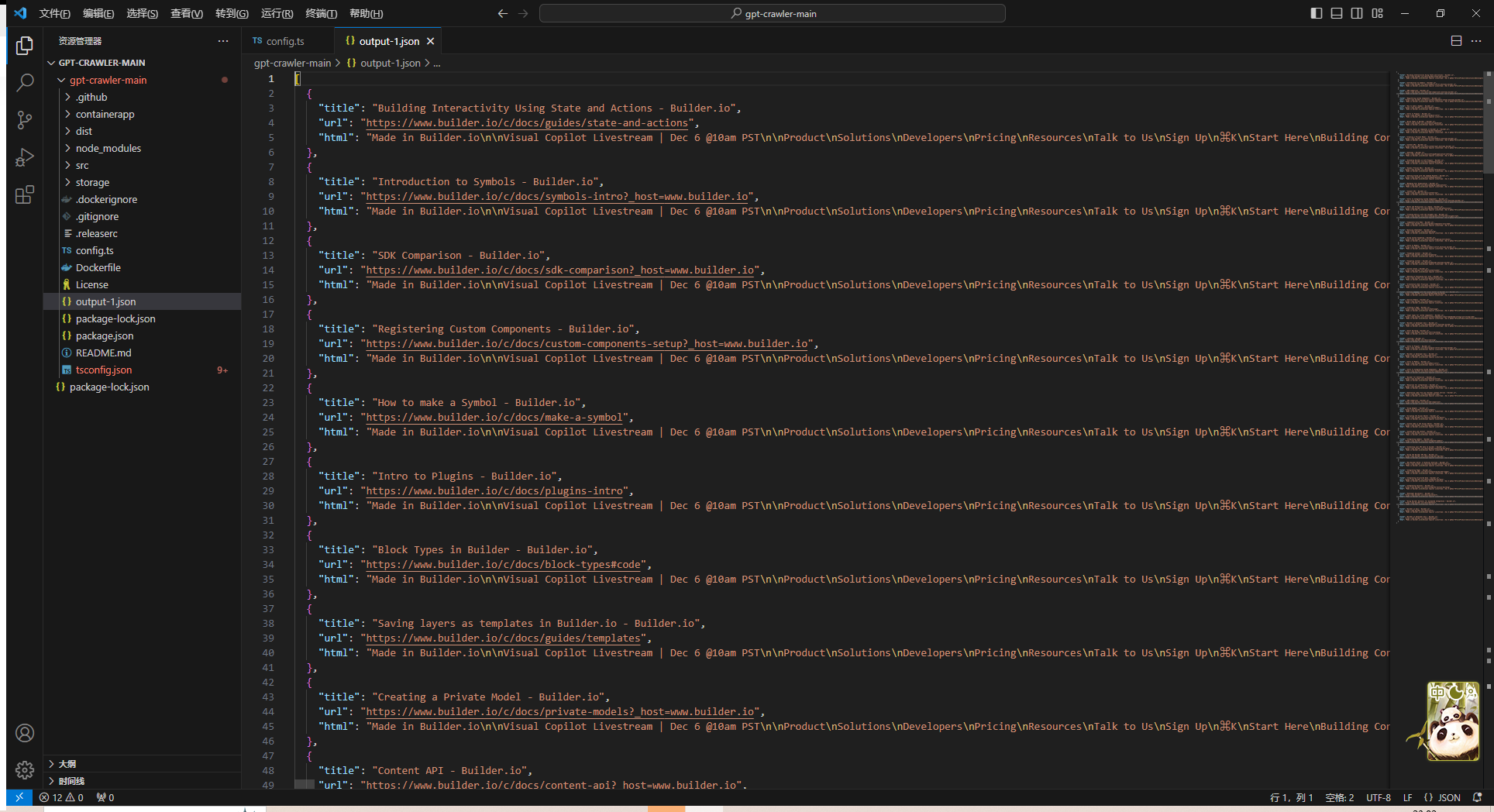Open the Accounts menu icon

point(25,733)
